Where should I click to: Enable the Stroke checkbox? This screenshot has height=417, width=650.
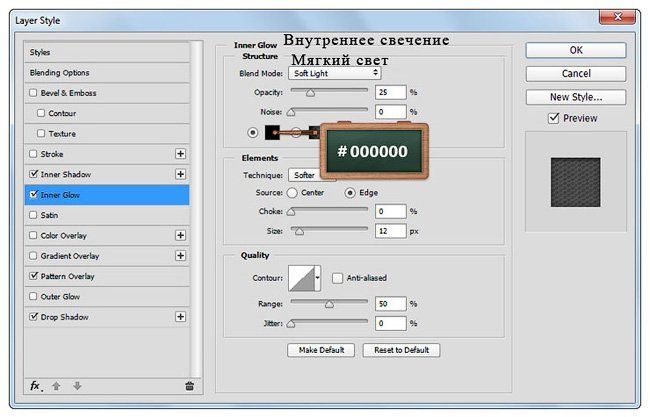(33, 154)
